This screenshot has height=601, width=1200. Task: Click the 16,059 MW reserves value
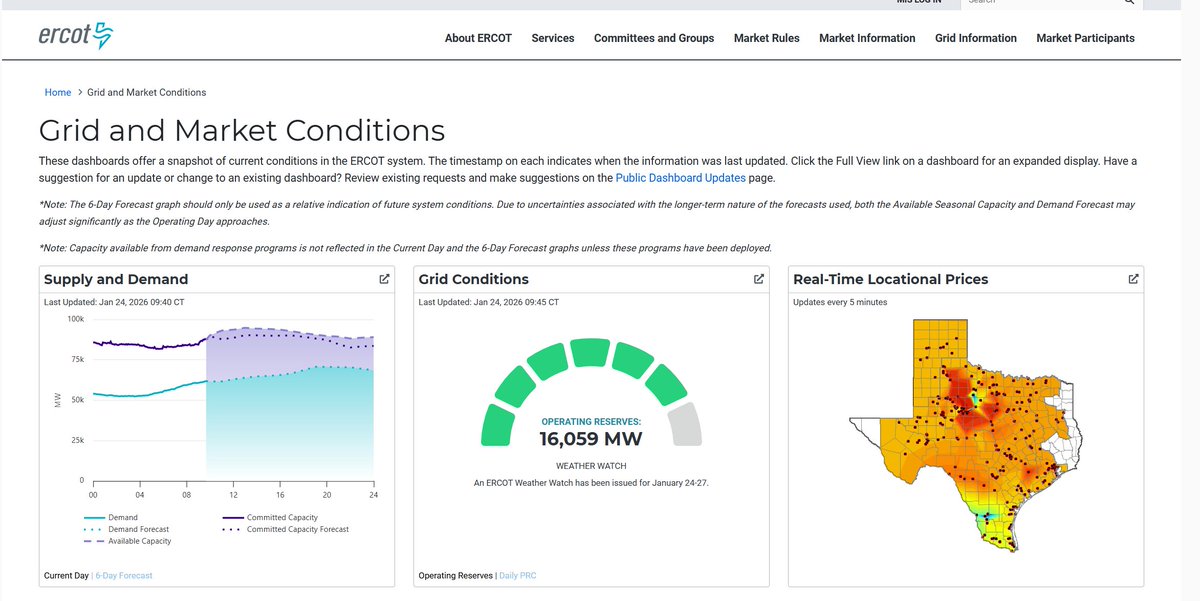tap(591, 439)
